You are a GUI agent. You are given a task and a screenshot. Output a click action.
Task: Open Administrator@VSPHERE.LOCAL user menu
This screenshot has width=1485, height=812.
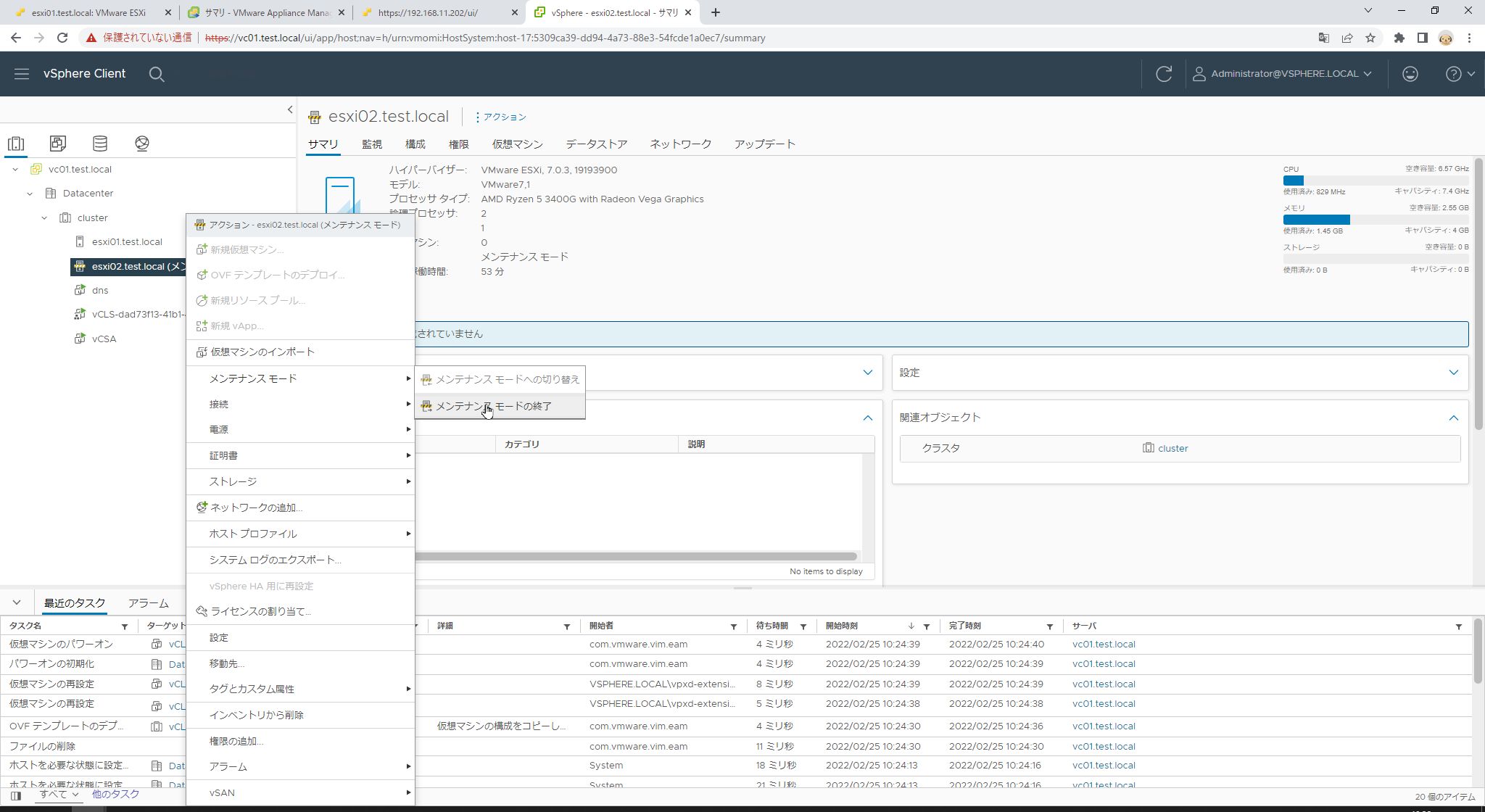pos(1282,73)
